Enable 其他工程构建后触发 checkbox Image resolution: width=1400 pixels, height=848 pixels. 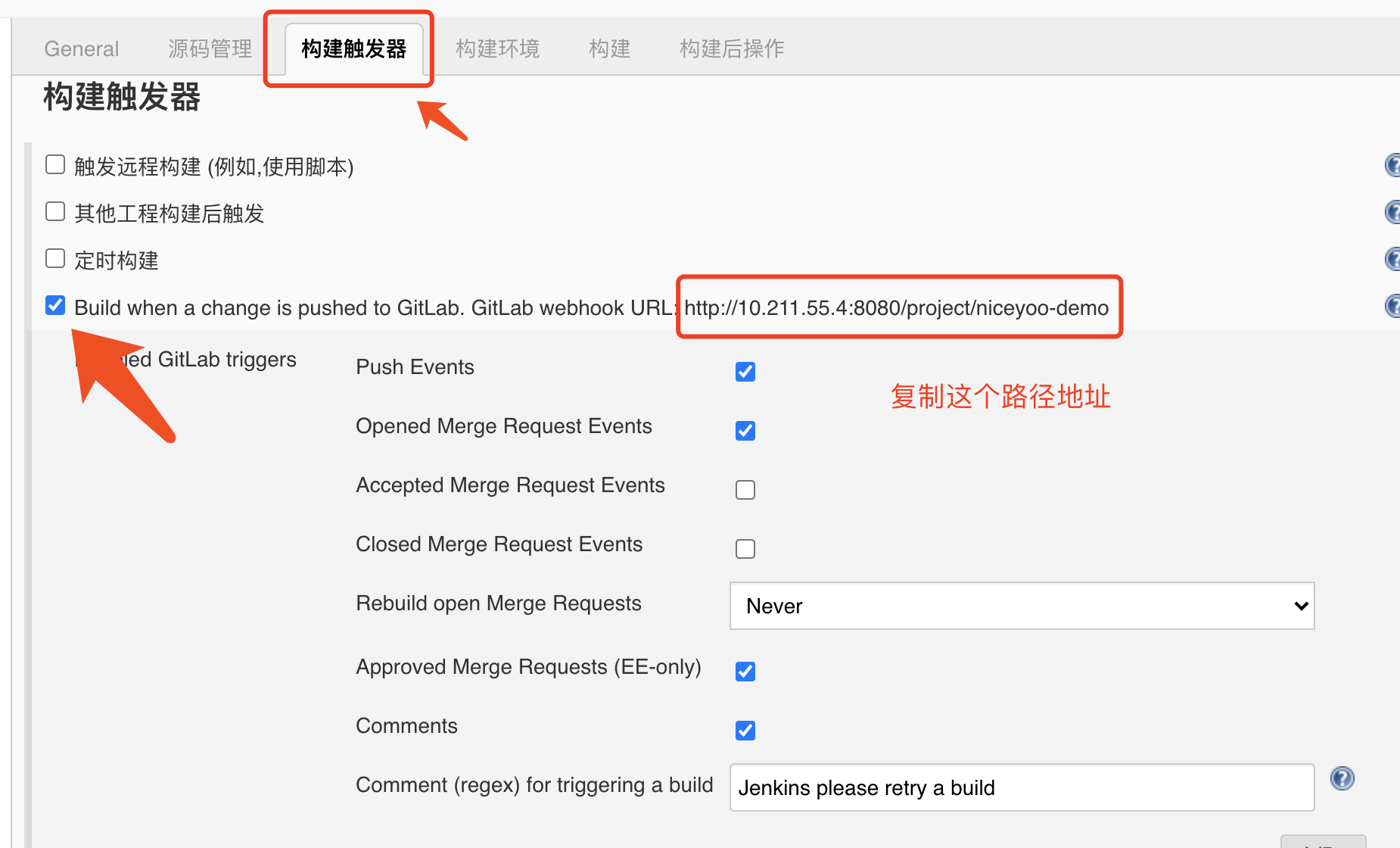pyautogui.click(x=55, y=211)
